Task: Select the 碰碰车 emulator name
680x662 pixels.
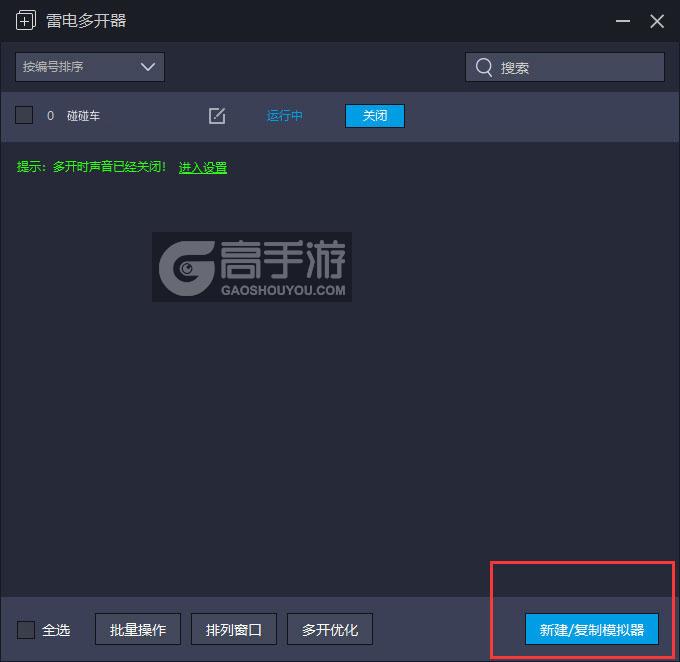Action: click(x=83, y=116)
